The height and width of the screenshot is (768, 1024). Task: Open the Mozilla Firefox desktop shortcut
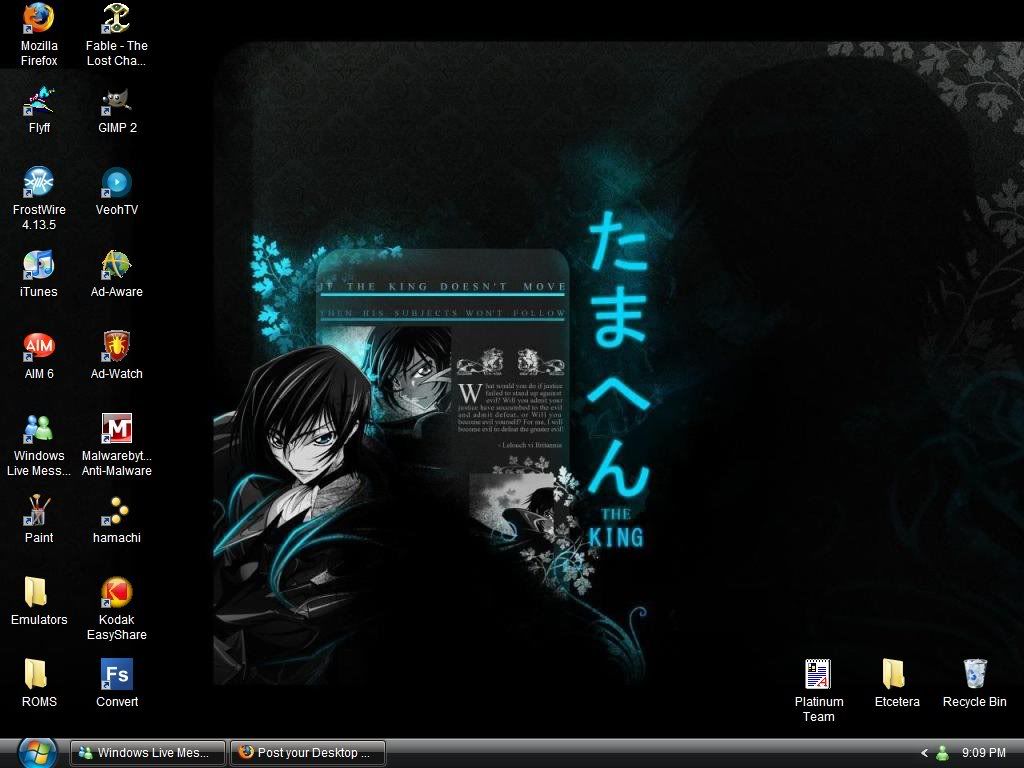click(x=39, y=20)
